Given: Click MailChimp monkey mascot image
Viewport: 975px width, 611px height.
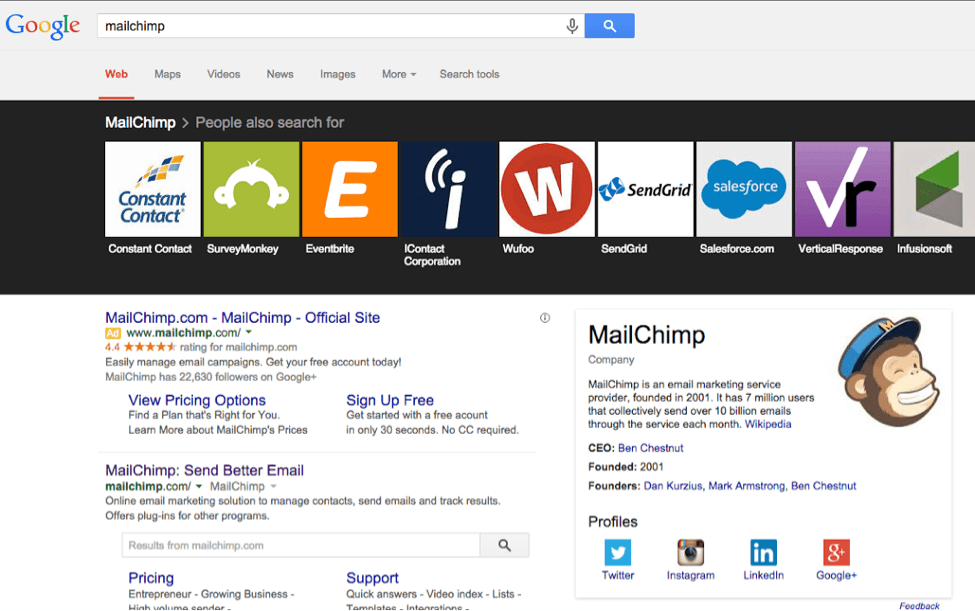Looking at the screenshot, I should coord(888,371).
